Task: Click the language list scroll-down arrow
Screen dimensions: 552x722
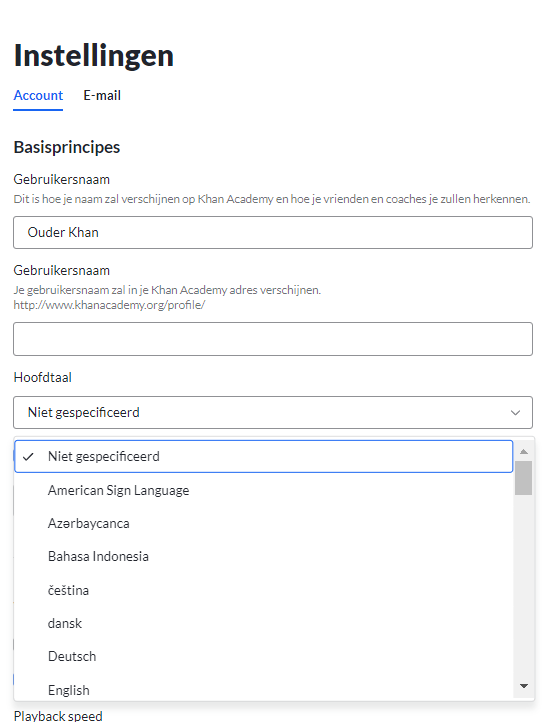Action: point(523,686)
